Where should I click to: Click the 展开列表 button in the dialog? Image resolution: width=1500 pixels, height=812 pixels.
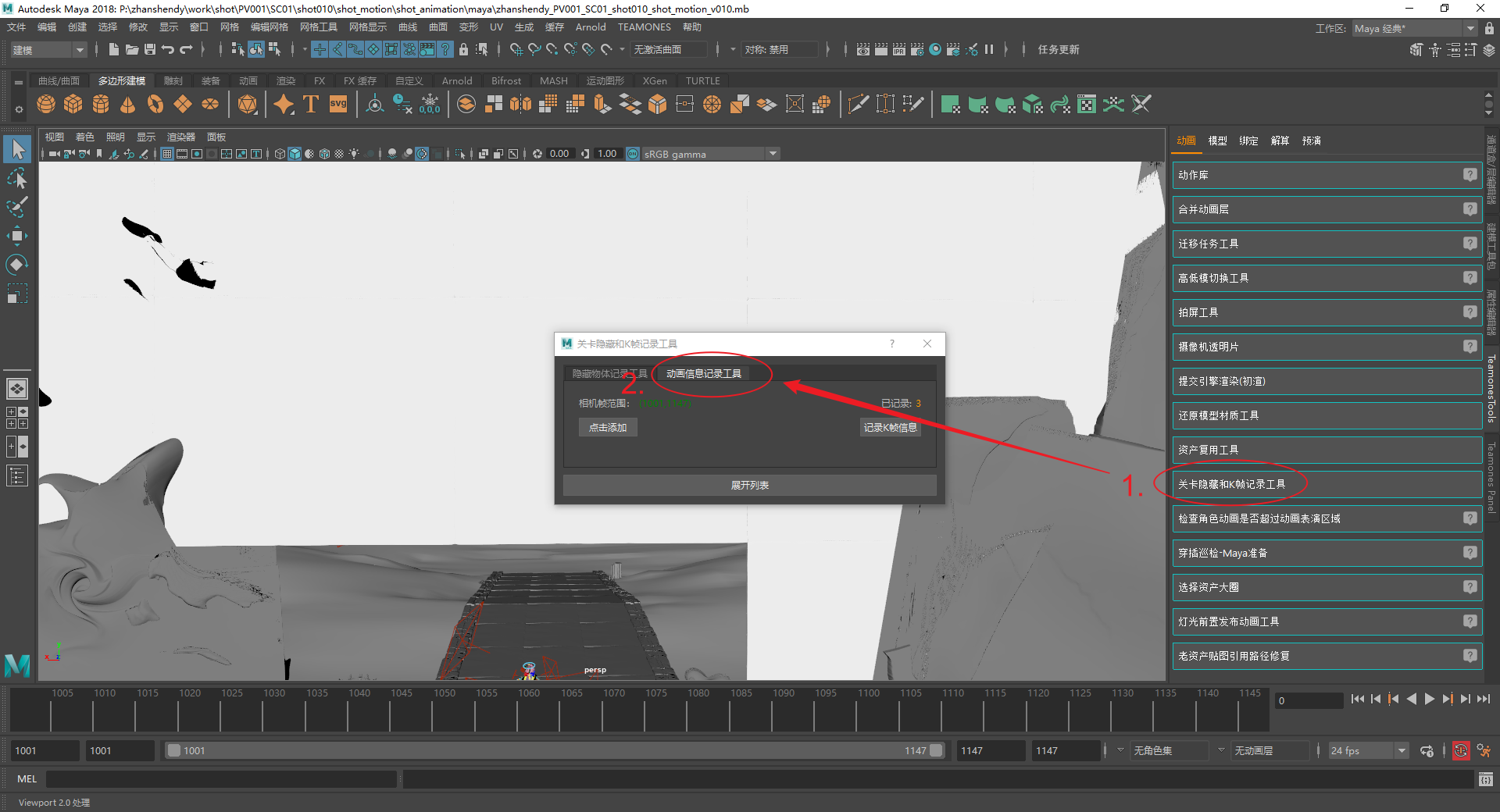749,486
